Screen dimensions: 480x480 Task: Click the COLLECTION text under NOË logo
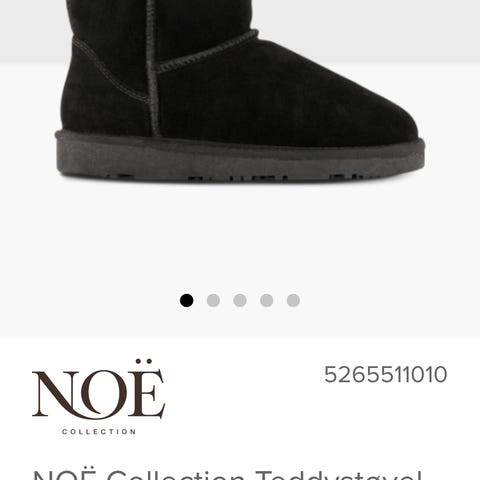coord(99,432)
